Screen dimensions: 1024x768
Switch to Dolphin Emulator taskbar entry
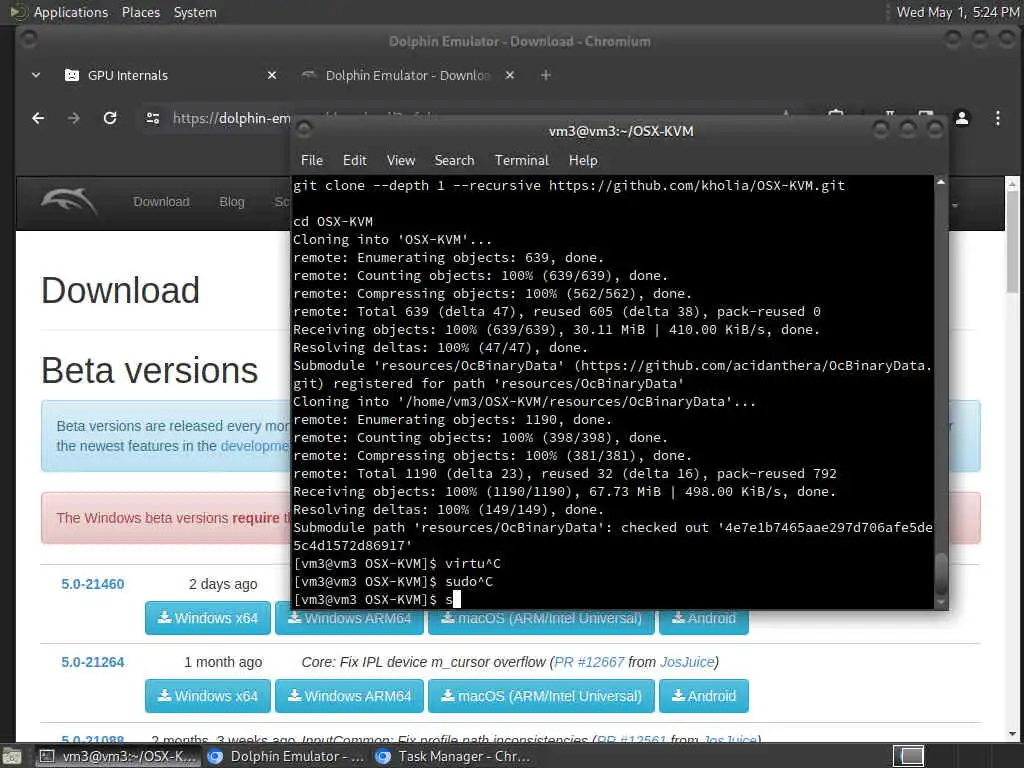(286, 756)
